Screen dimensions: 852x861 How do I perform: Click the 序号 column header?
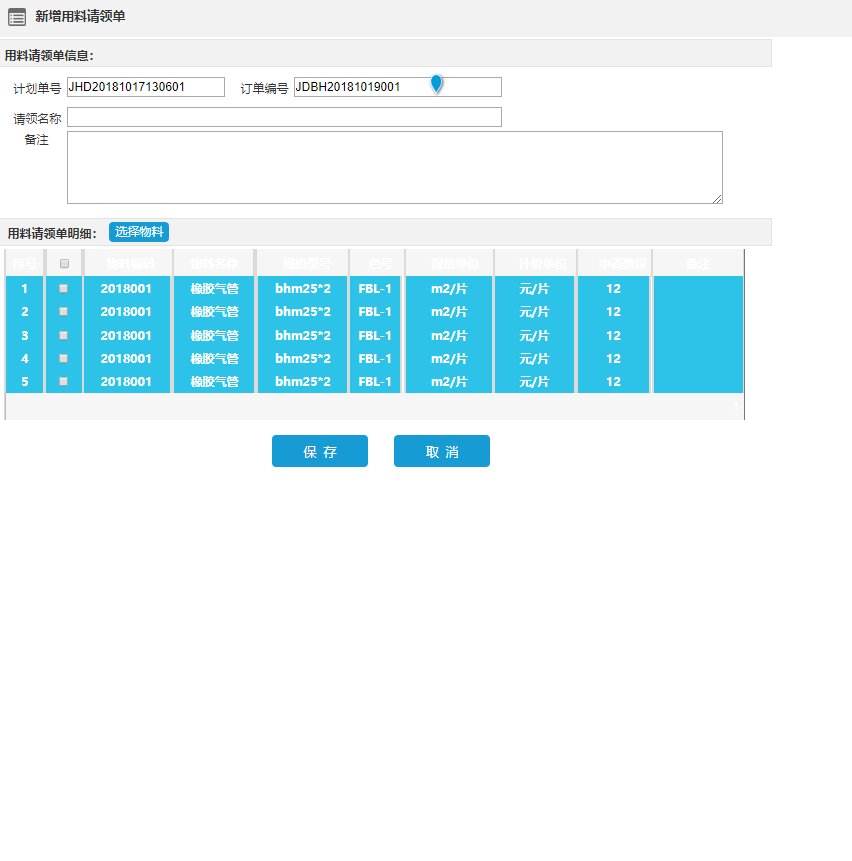[x=25, y=264]
